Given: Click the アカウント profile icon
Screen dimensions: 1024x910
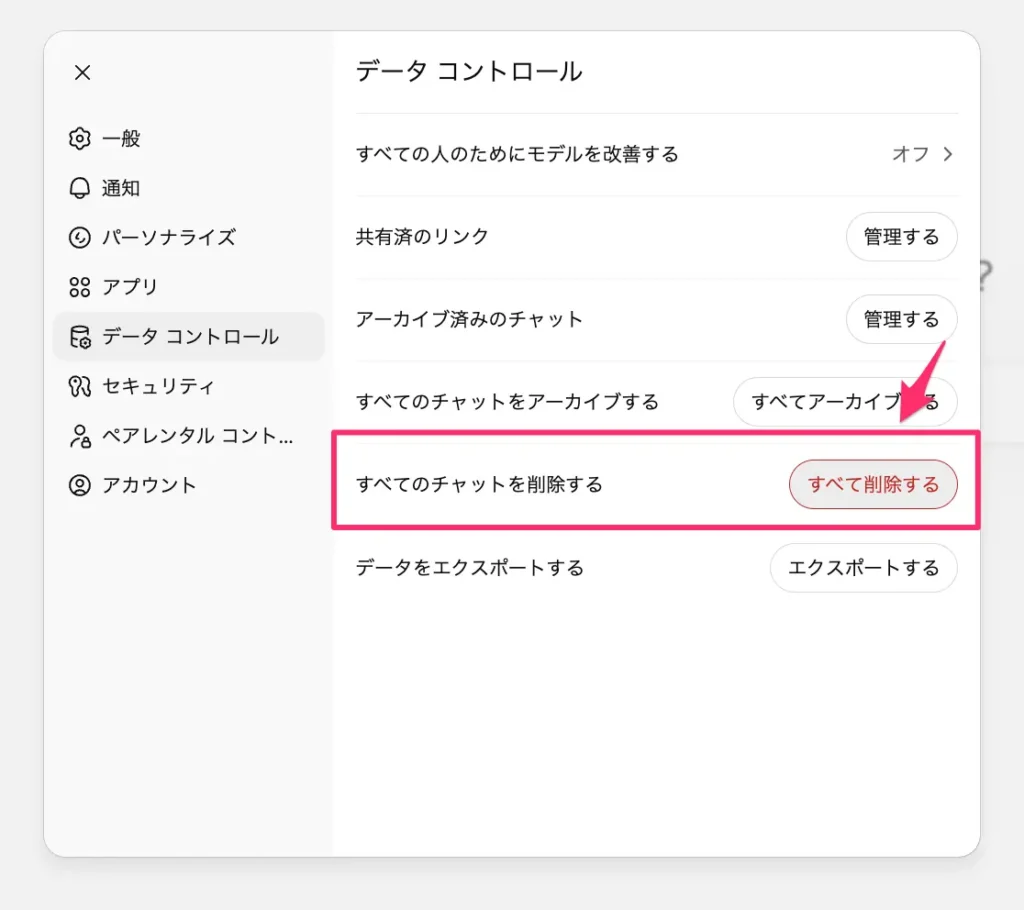Looking at the screenshot, I should click(79, 485).
